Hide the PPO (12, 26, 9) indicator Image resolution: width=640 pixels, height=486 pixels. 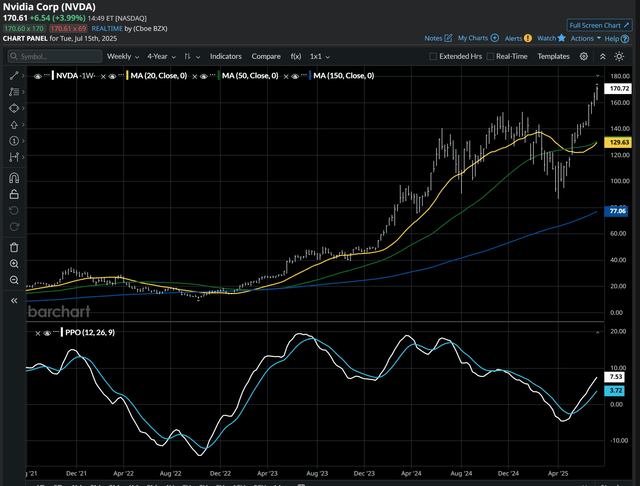[47, 333]
